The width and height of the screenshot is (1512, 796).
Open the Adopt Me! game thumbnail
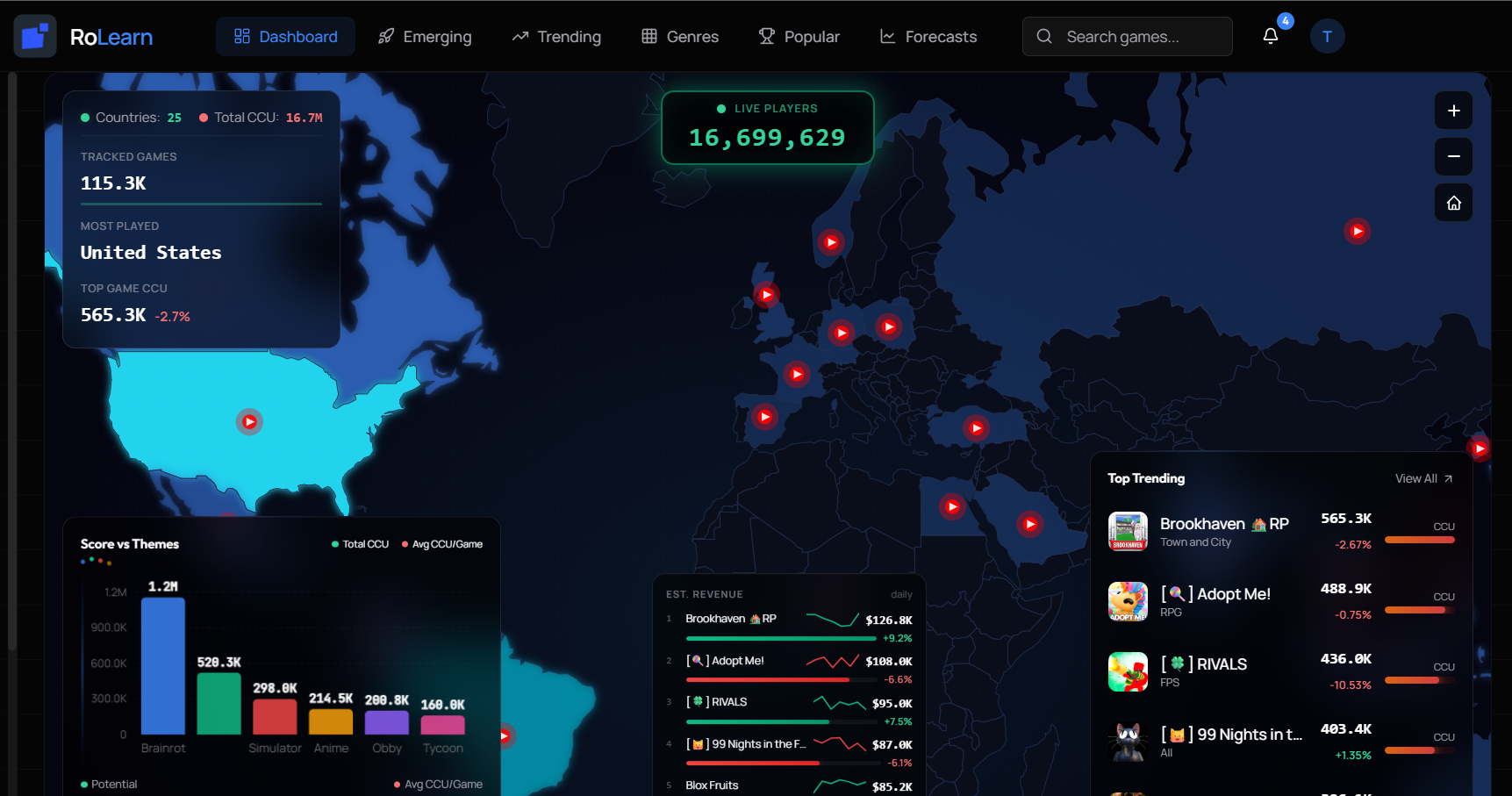(x=1128, y=601)
